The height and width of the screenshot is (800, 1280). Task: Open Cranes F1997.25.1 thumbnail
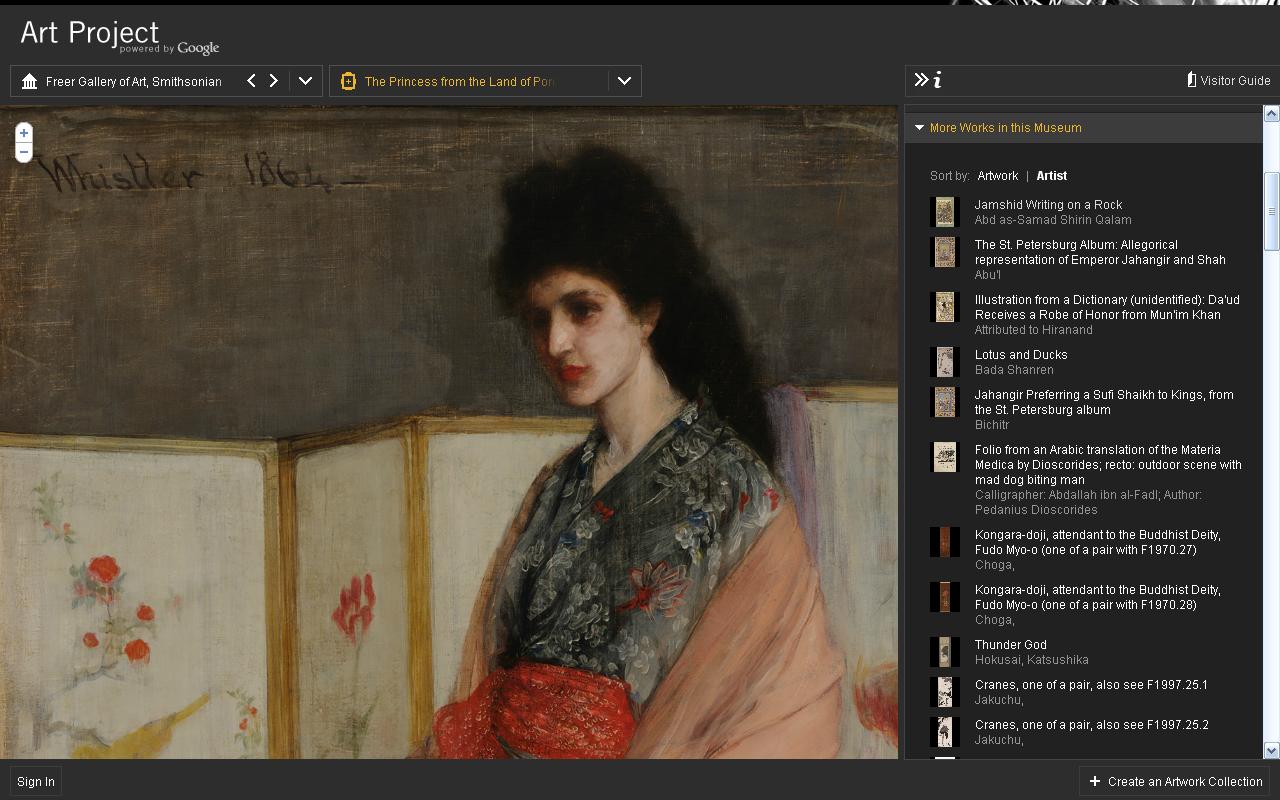point(944,692)
